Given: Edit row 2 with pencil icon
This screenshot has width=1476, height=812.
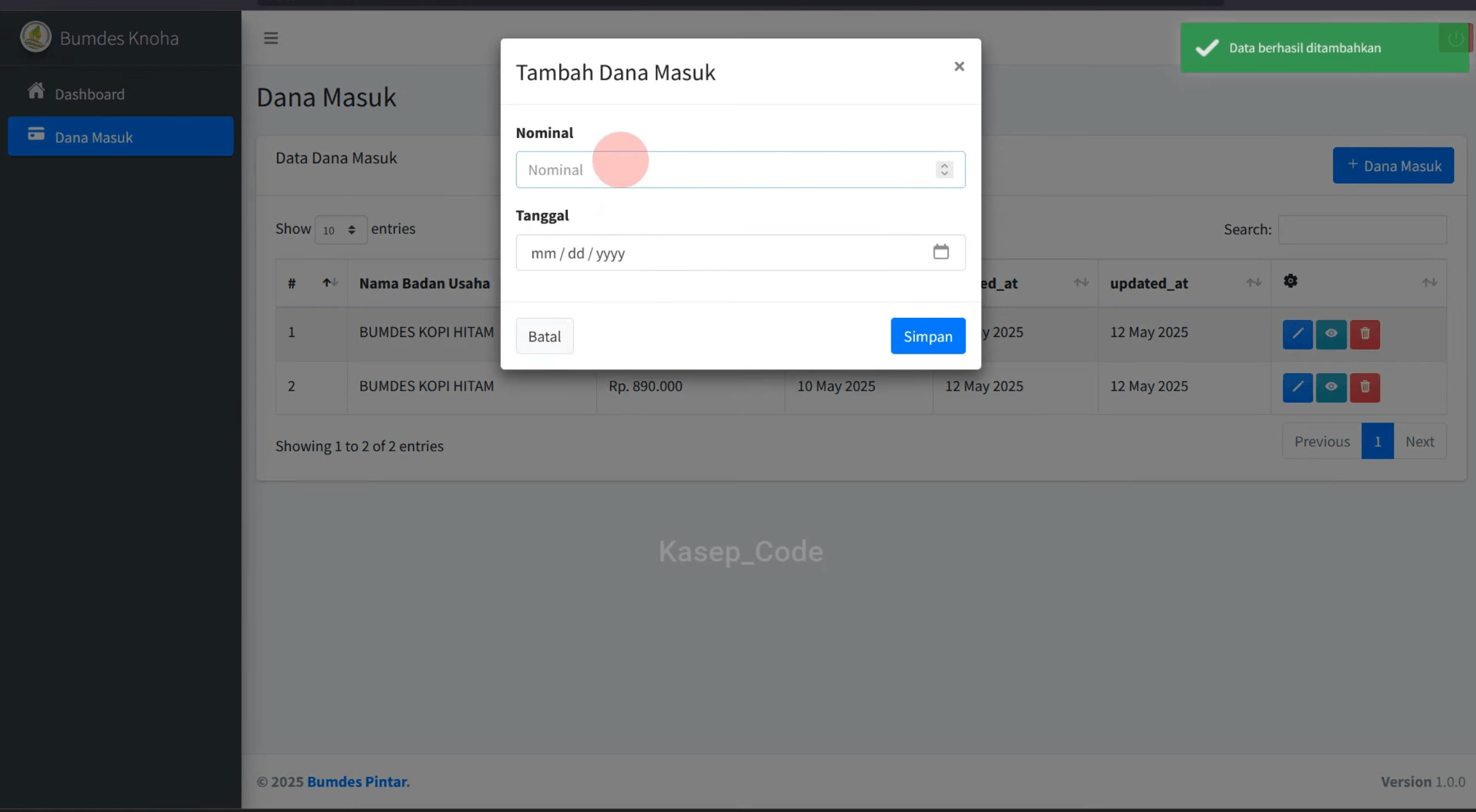Looking at the screenshot, I should tap(1297, 387).
